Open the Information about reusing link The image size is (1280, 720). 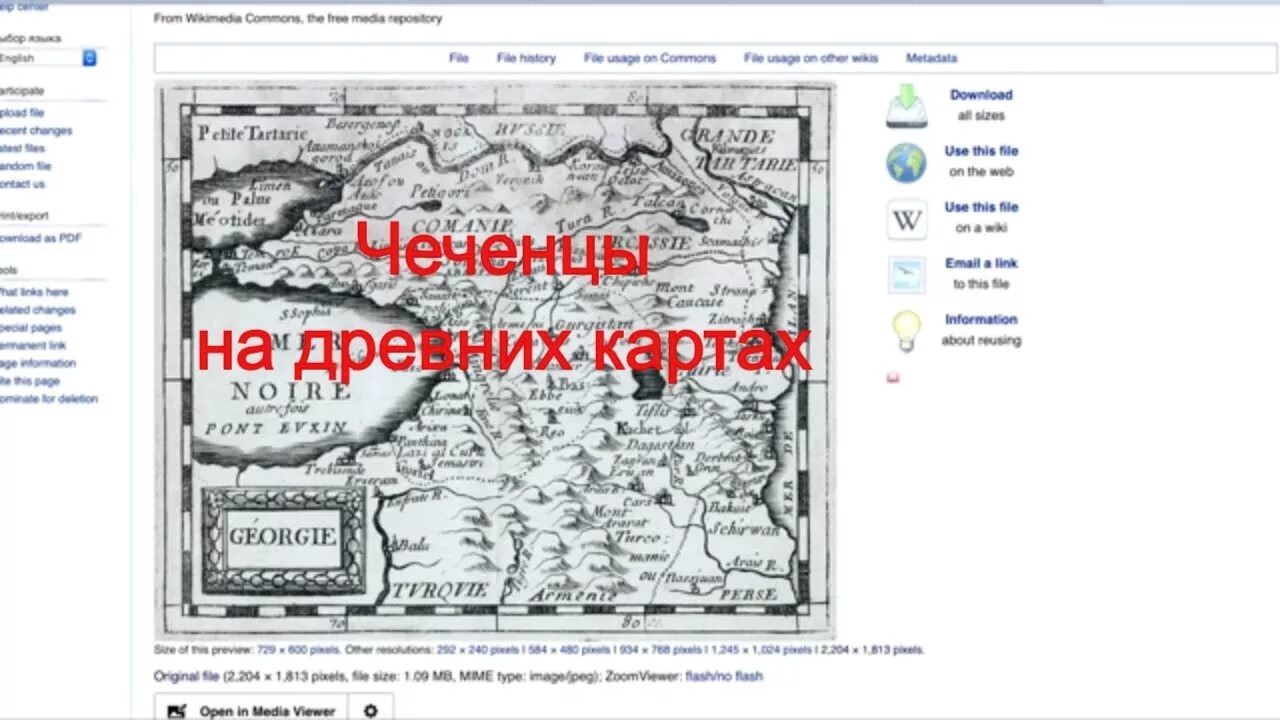pos(981,319)
